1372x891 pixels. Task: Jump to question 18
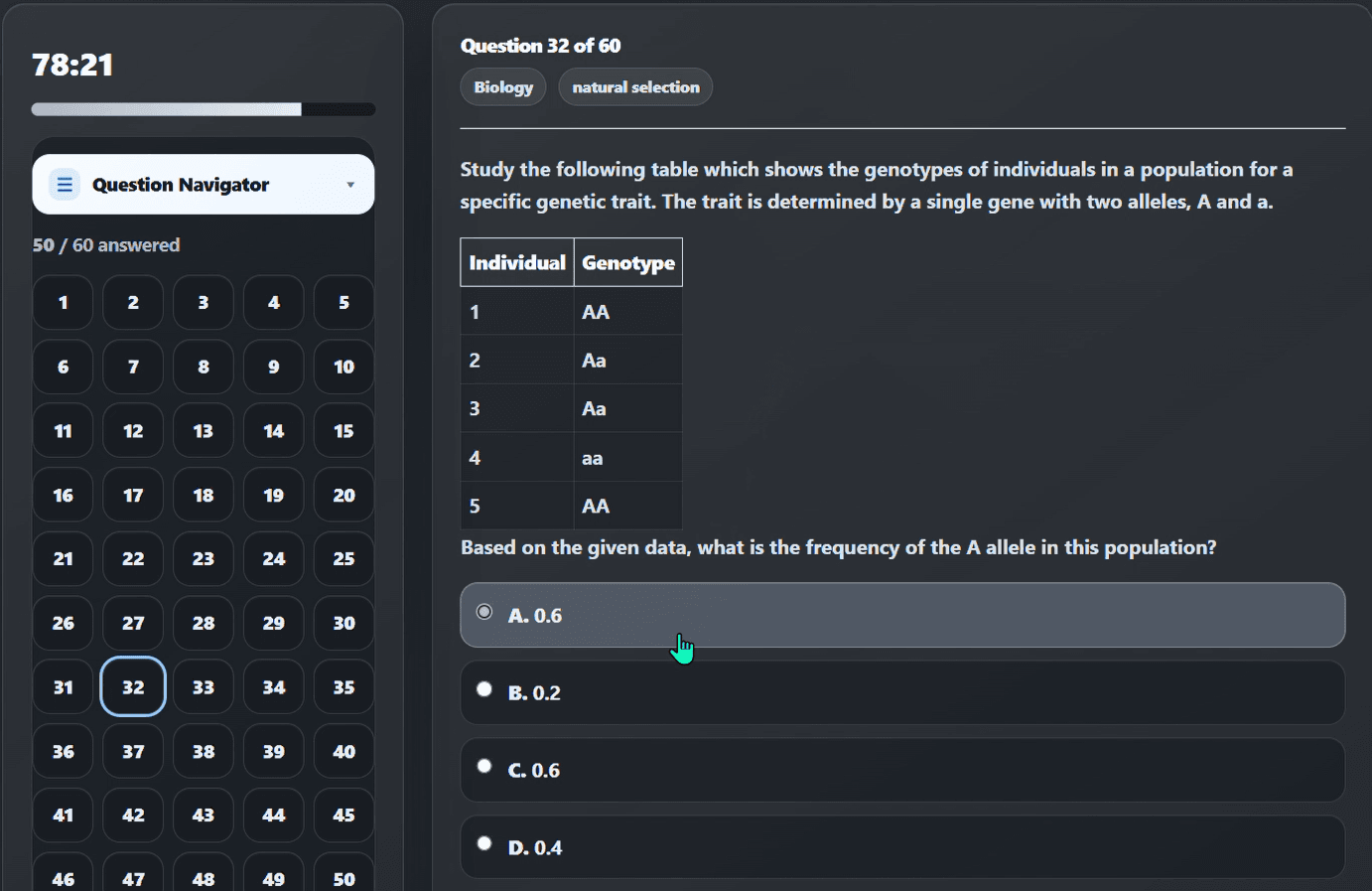204,495
